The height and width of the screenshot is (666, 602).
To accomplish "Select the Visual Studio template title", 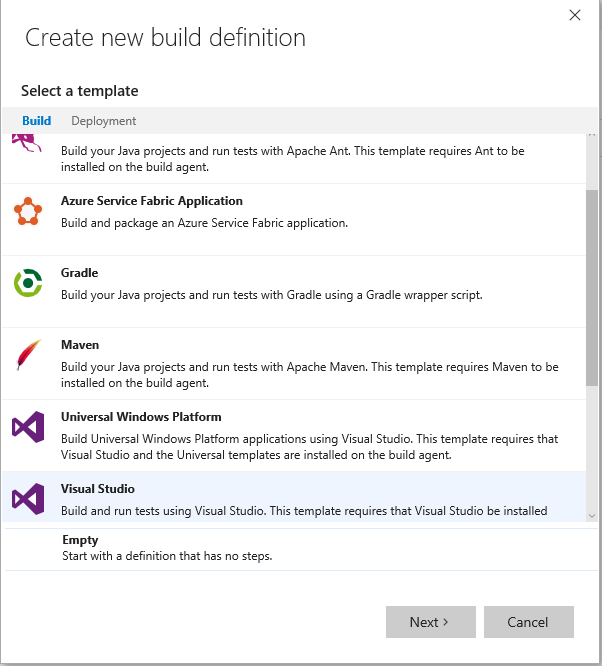I will (x=98, y=489).
